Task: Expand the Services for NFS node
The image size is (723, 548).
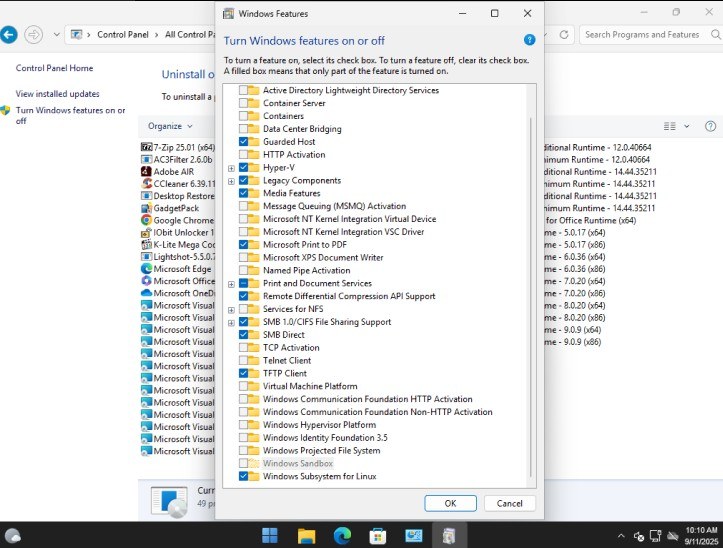Action: pos(231,310)
